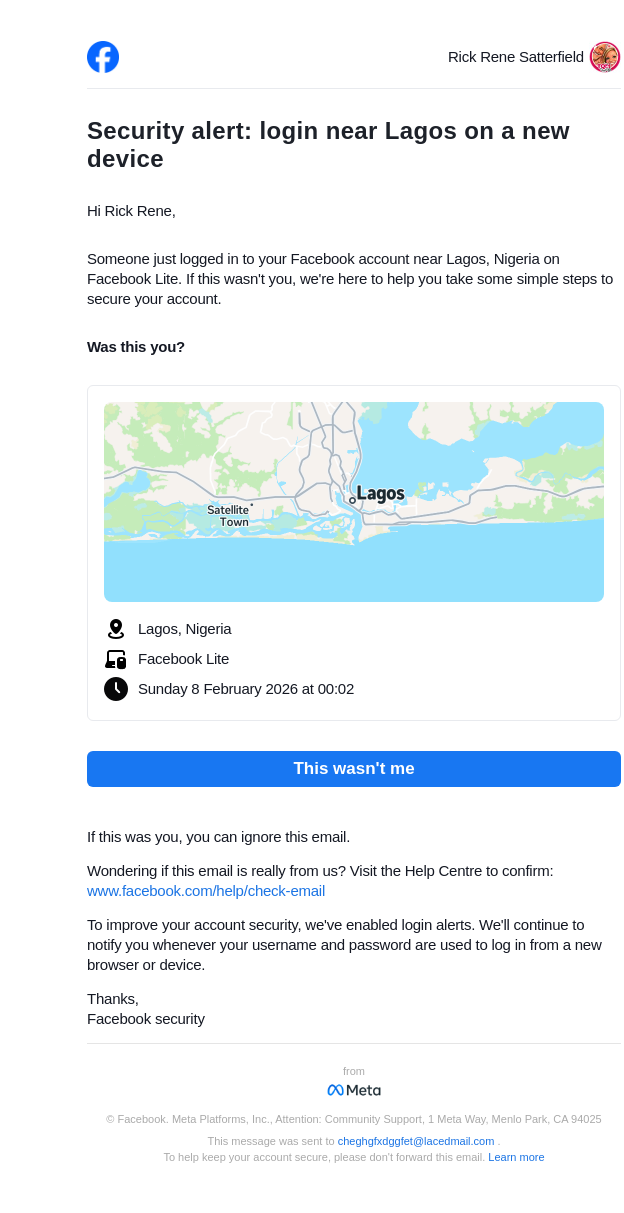Click the "Facebook Lite" device text

[x=184, y=659]
